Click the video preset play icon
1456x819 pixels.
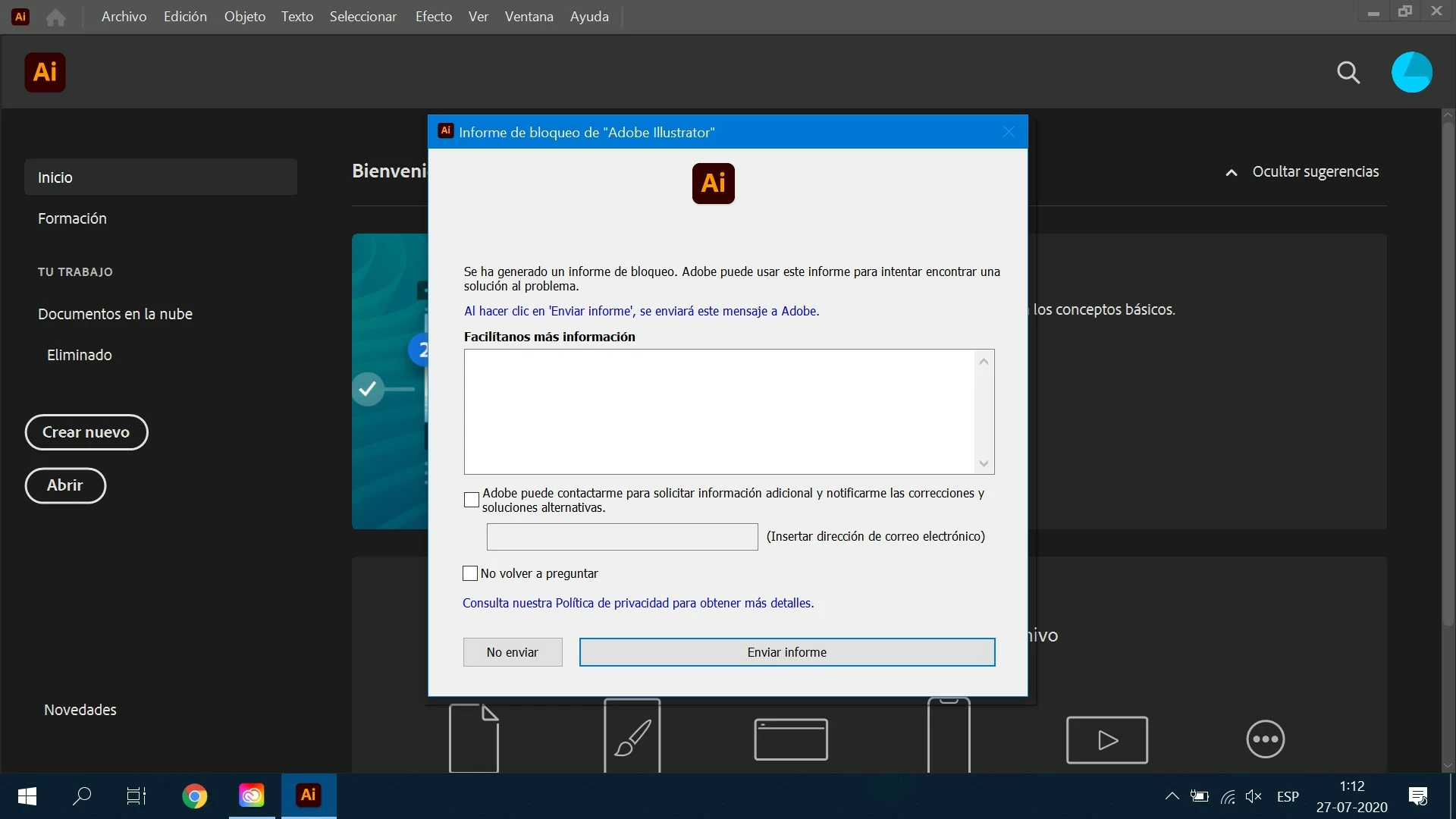[x=1106, y=739]
